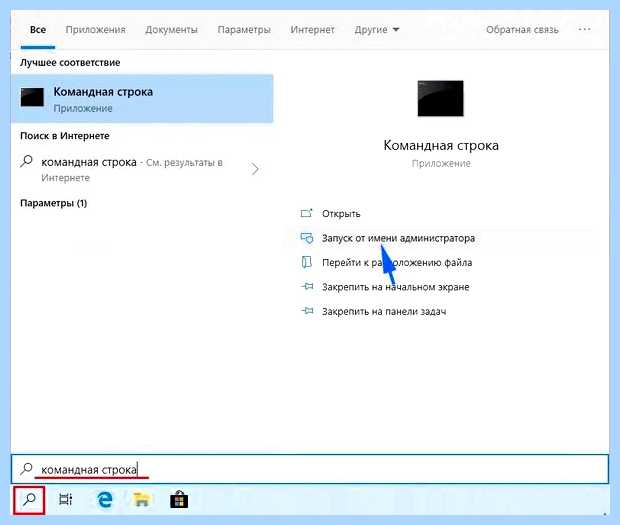Viewport: 620px width, 525px height.
Task: Open Microsoft Store from the taskbar
Action: [x=179, y=499]
